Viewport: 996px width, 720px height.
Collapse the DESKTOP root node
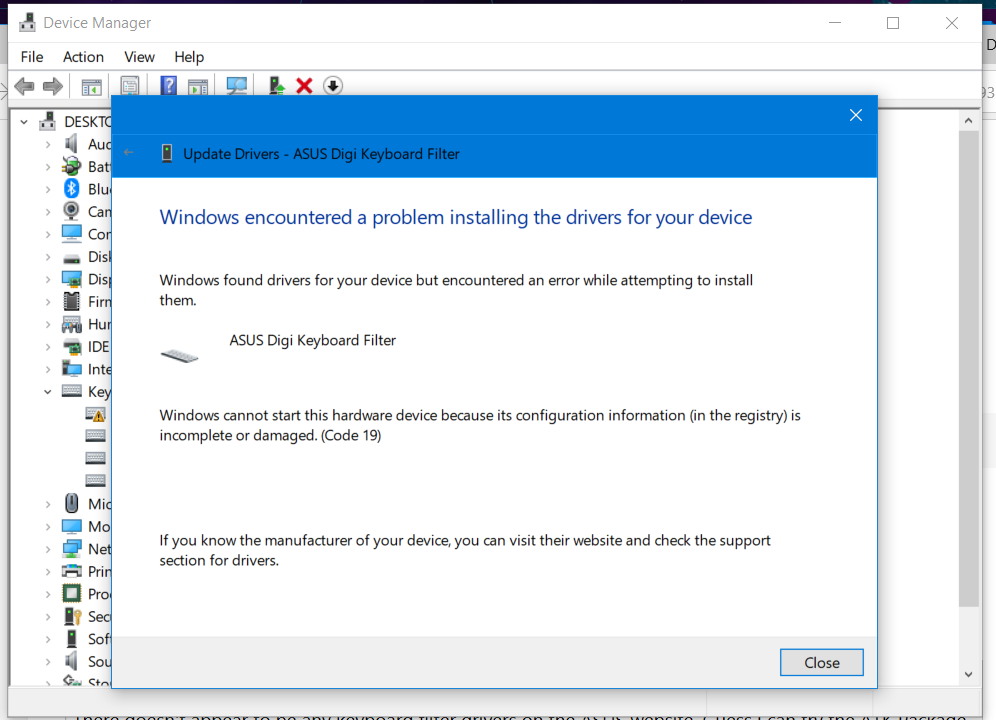24,121
